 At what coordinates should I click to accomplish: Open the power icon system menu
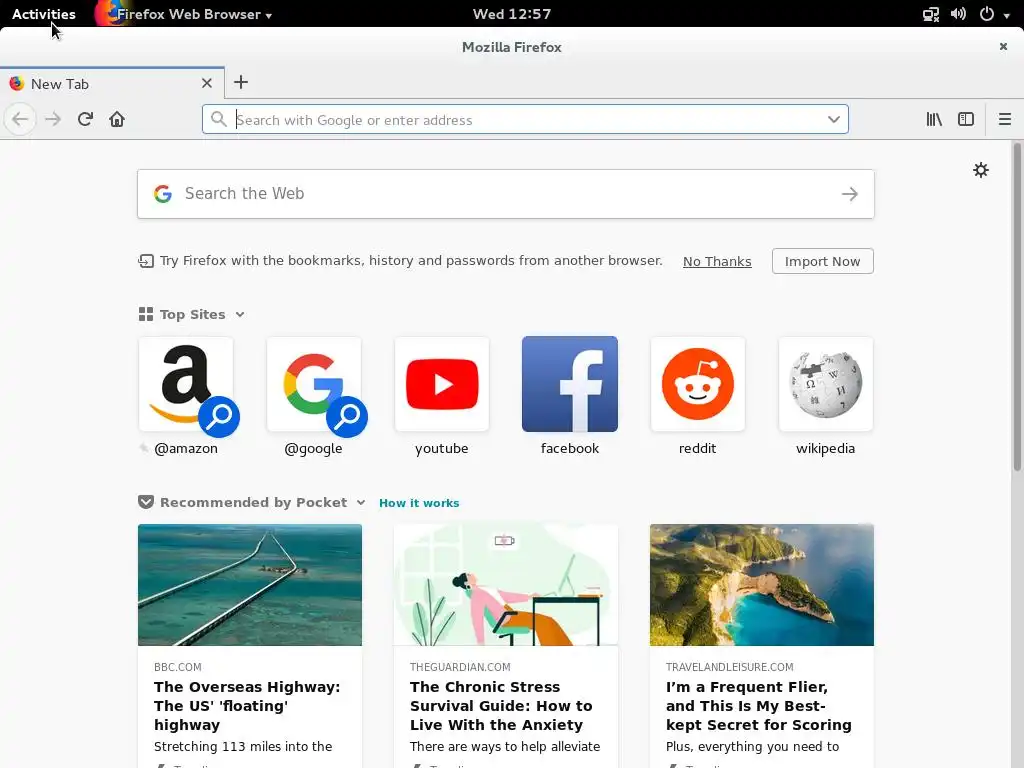[987, 14]
